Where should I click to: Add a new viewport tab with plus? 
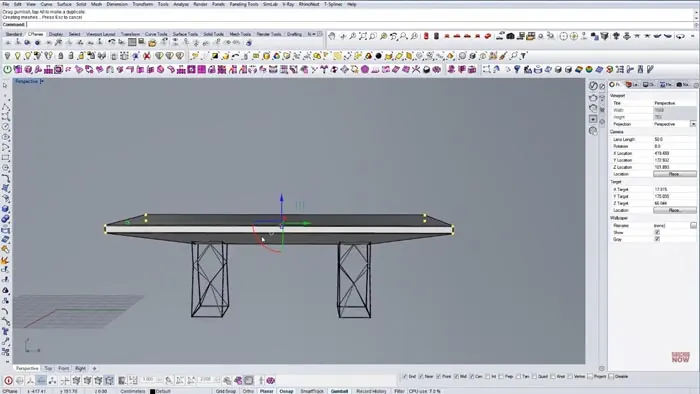pos(94,369)
